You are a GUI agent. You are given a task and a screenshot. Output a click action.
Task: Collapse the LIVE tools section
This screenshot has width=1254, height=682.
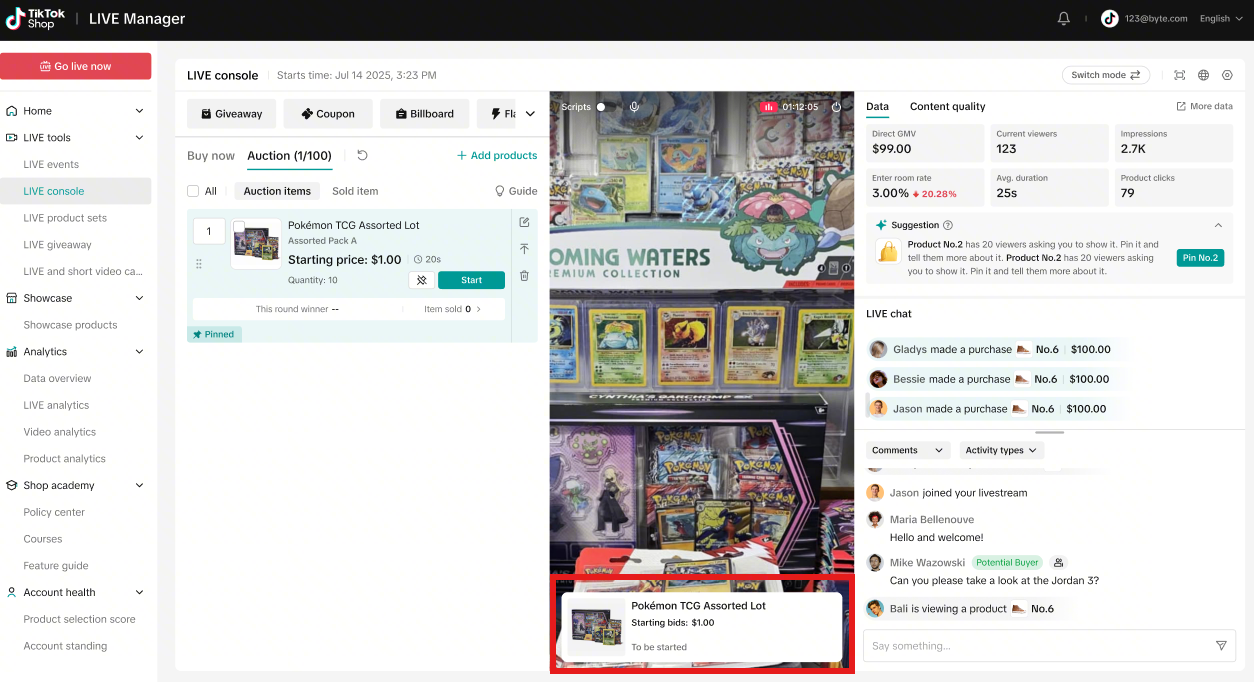click(x=139, y=138)
